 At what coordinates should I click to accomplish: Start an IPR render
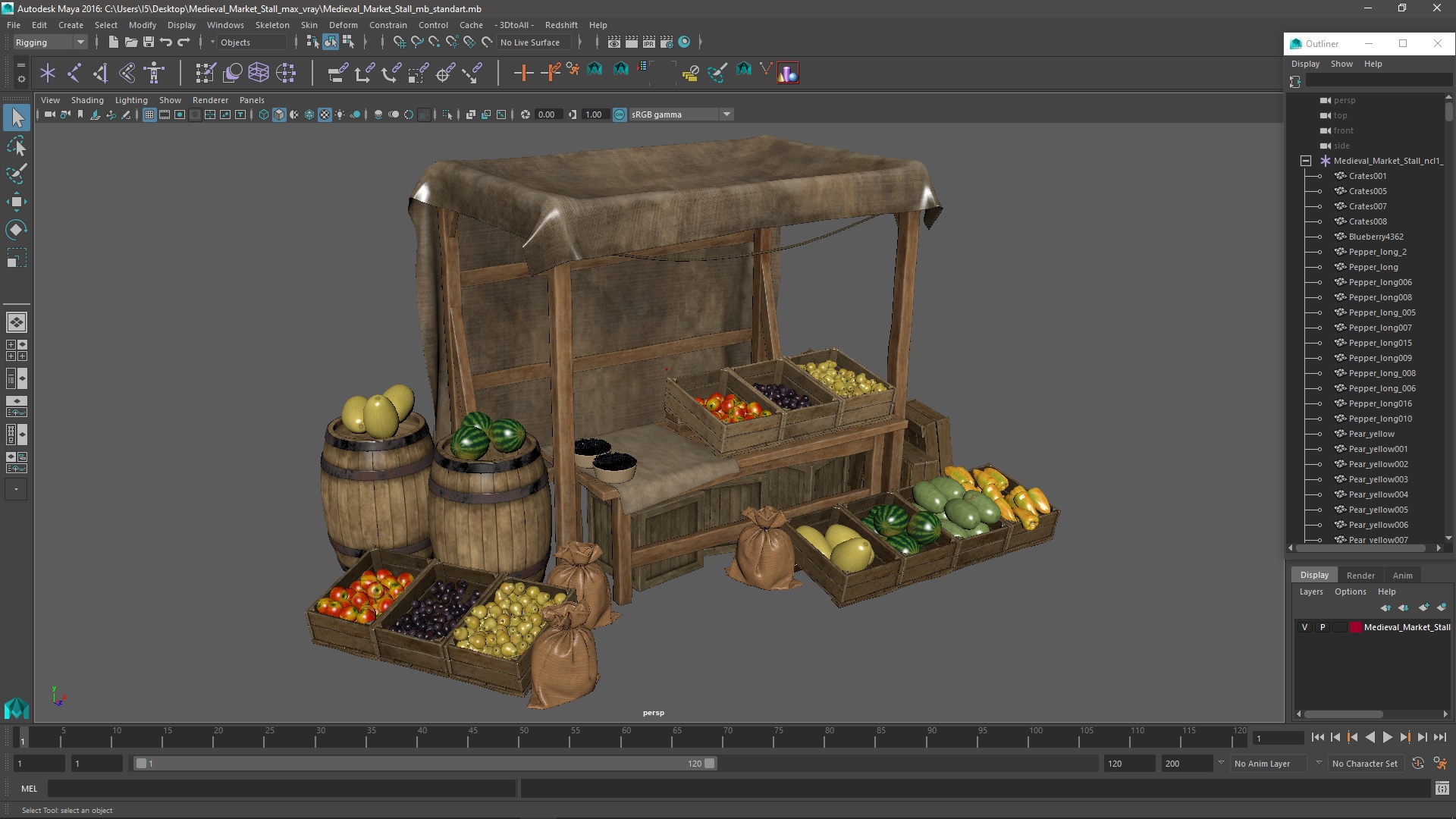coord(649,42)
